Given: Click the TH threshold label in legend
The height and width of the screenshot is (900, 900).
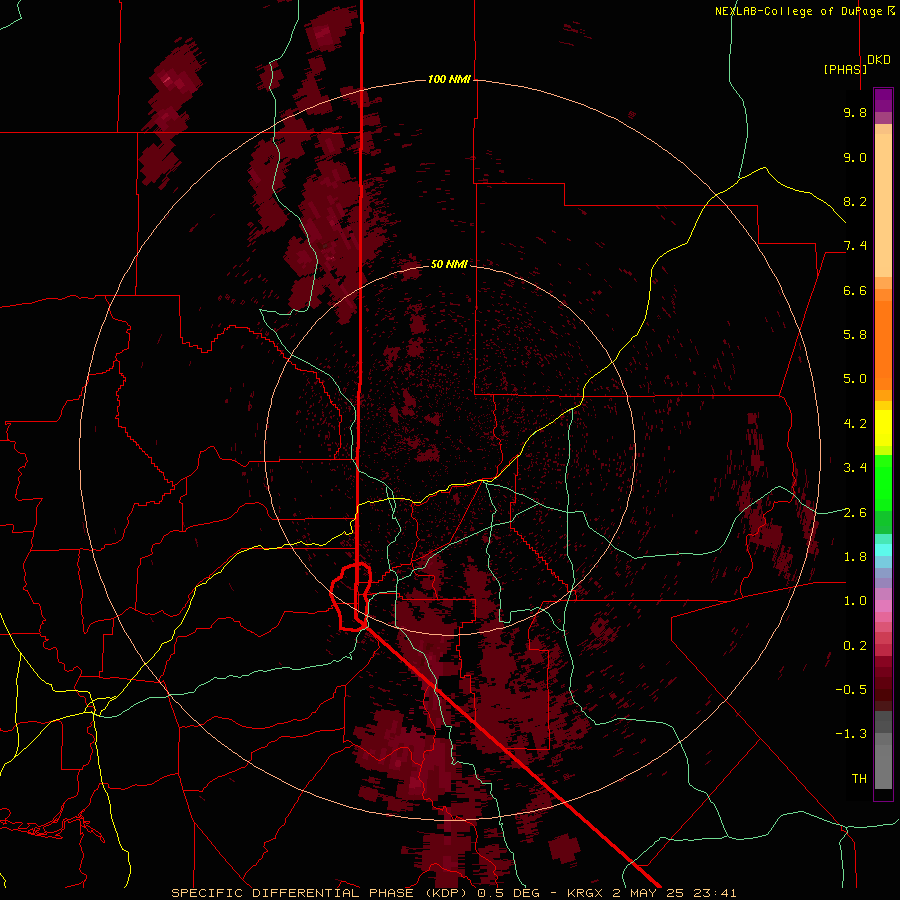Looking at the screenshot, I should tap(859, 779).
